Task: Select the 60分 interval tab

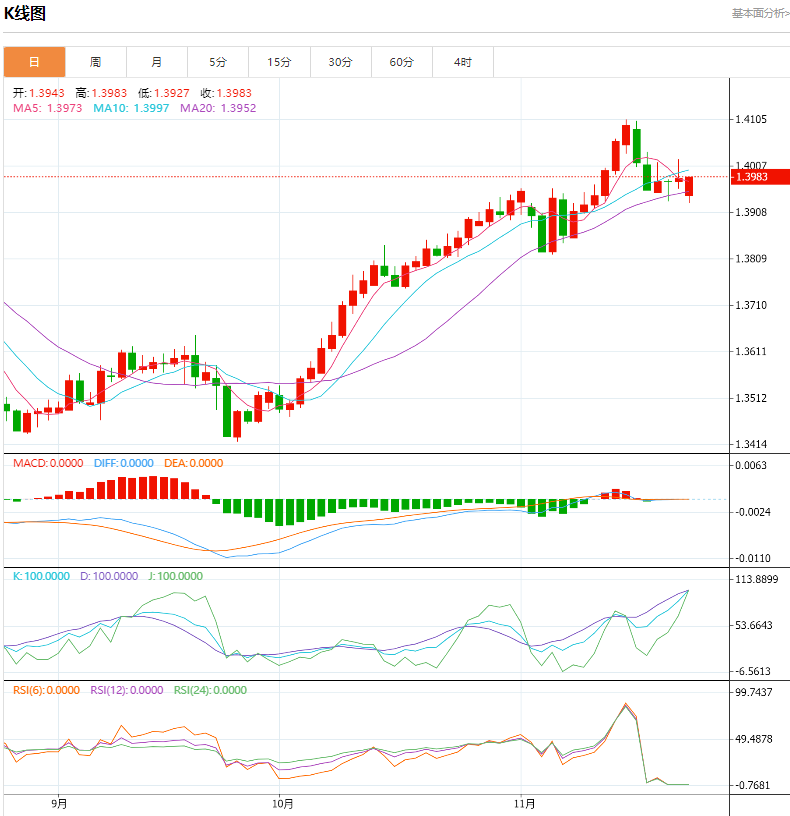Action: coord(402,62)
